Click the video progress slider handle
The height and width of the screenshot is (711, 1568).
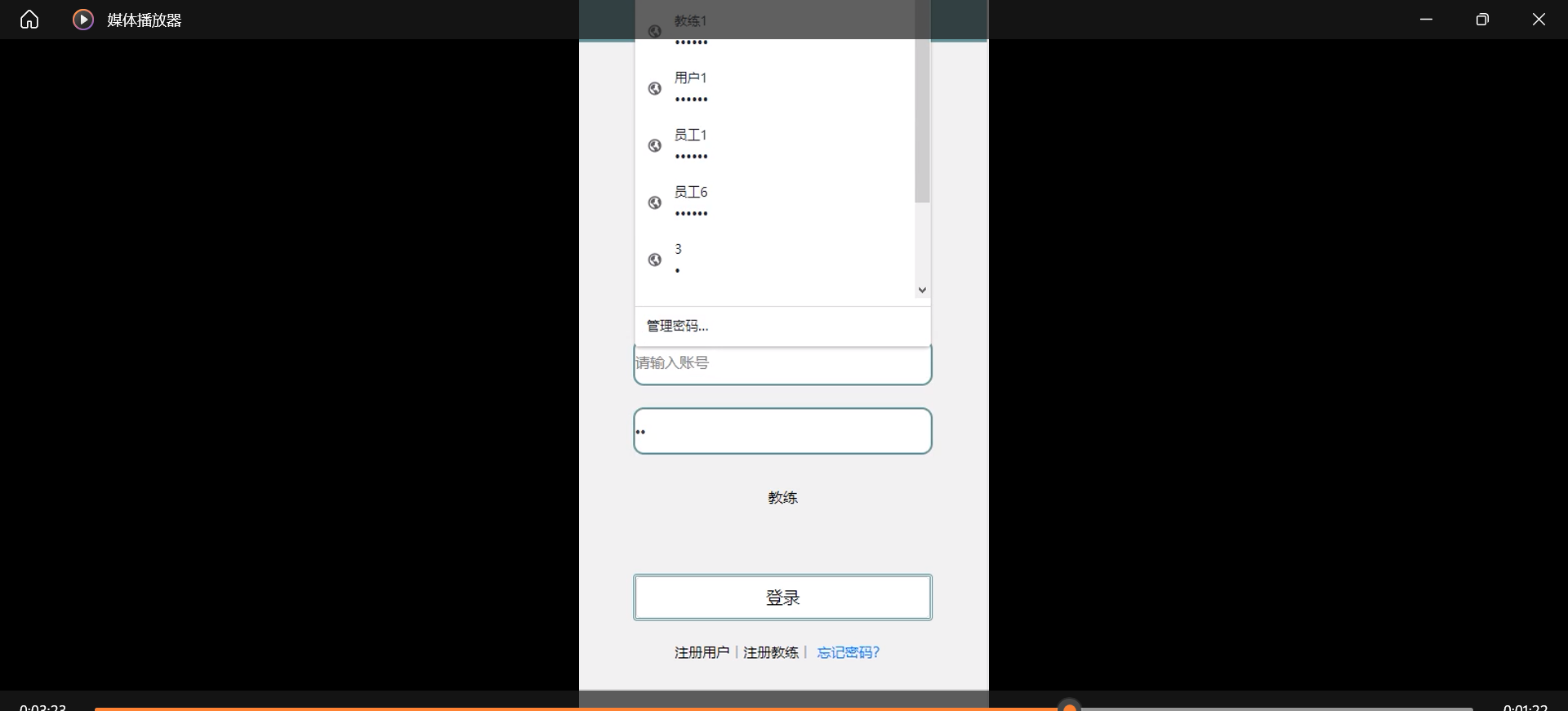[x=1069, y=707]
